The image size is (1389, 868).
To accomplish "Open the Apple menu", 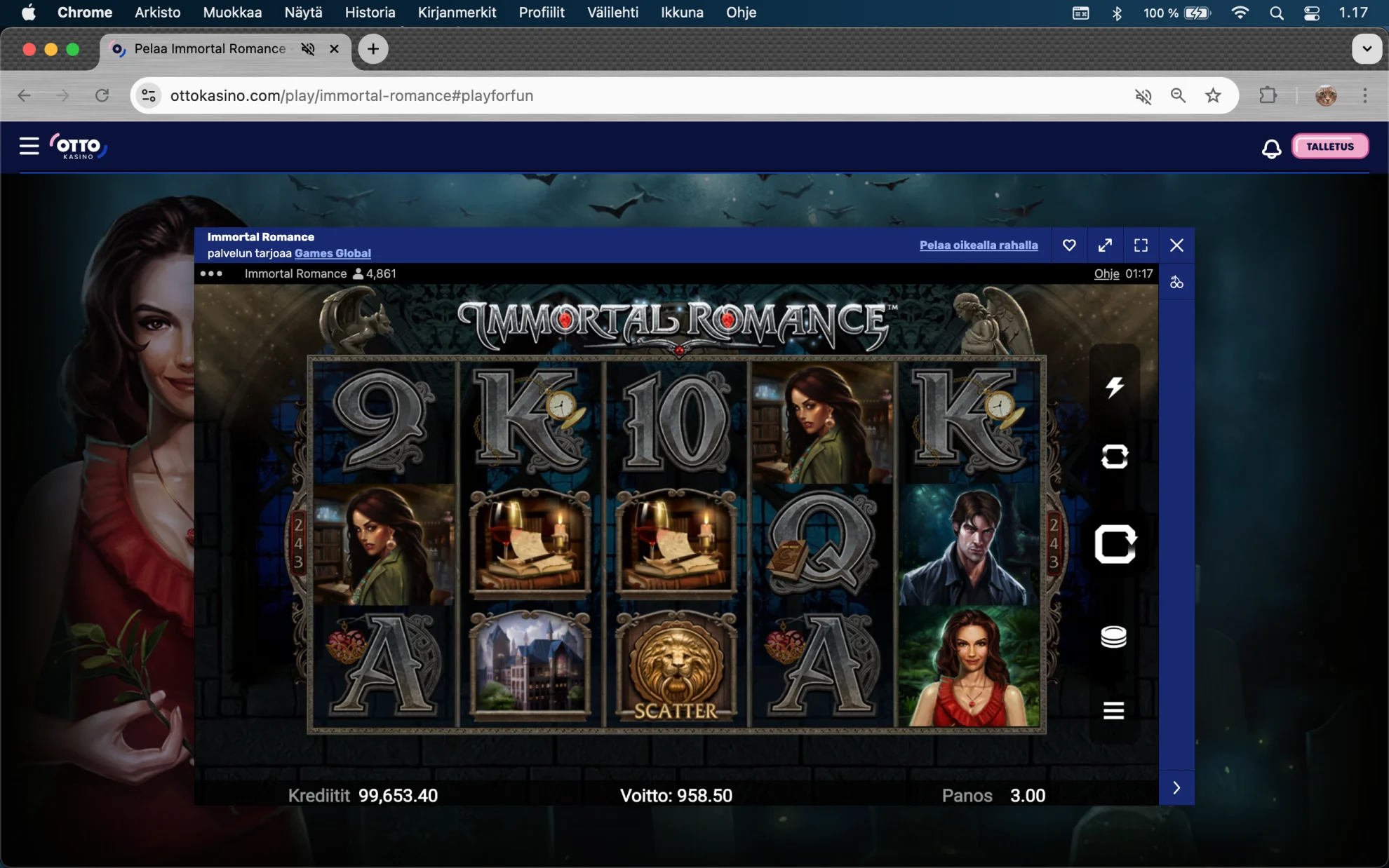I will (x=28, y=13).
